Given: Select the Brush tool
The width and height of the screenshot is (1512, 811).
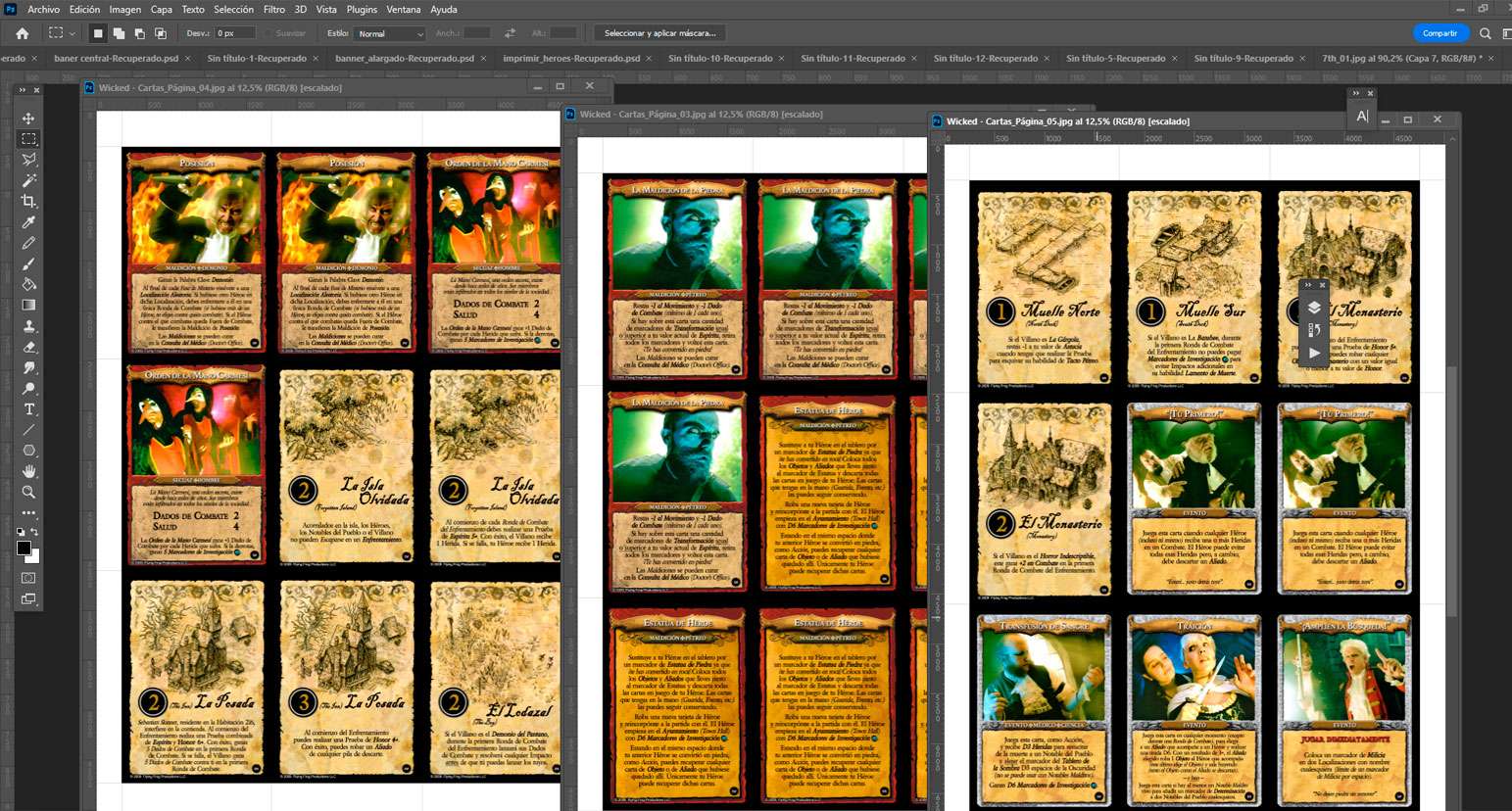Looking at the screenshot, I should 28,263.
